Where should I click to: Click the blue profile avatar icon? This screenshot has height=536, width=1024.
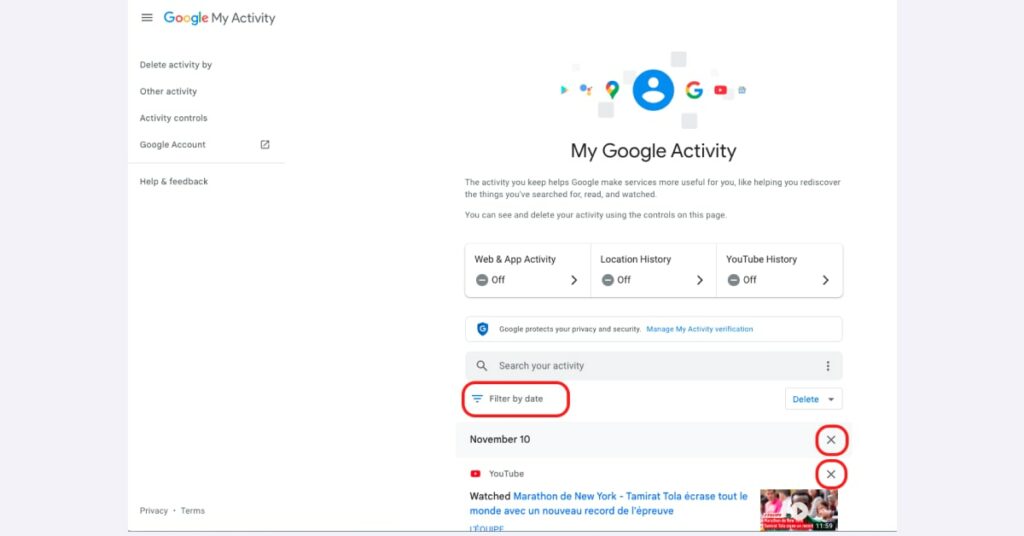(x=653, y=90)
